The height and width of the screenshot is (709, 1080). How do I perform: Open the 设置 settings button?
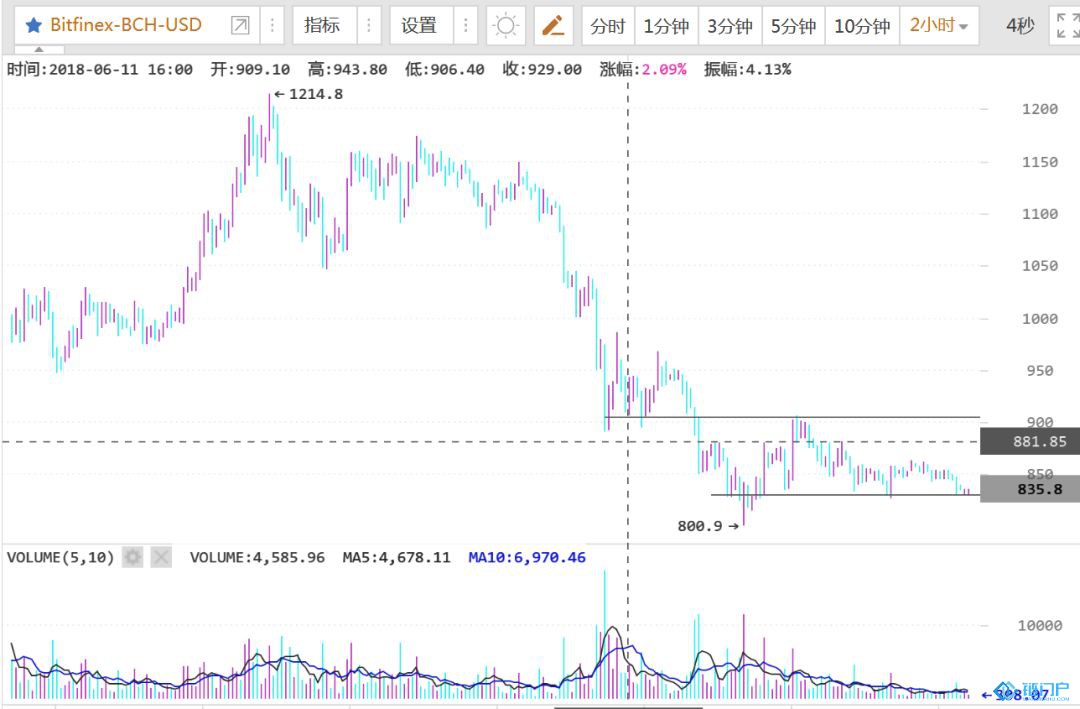419,26
